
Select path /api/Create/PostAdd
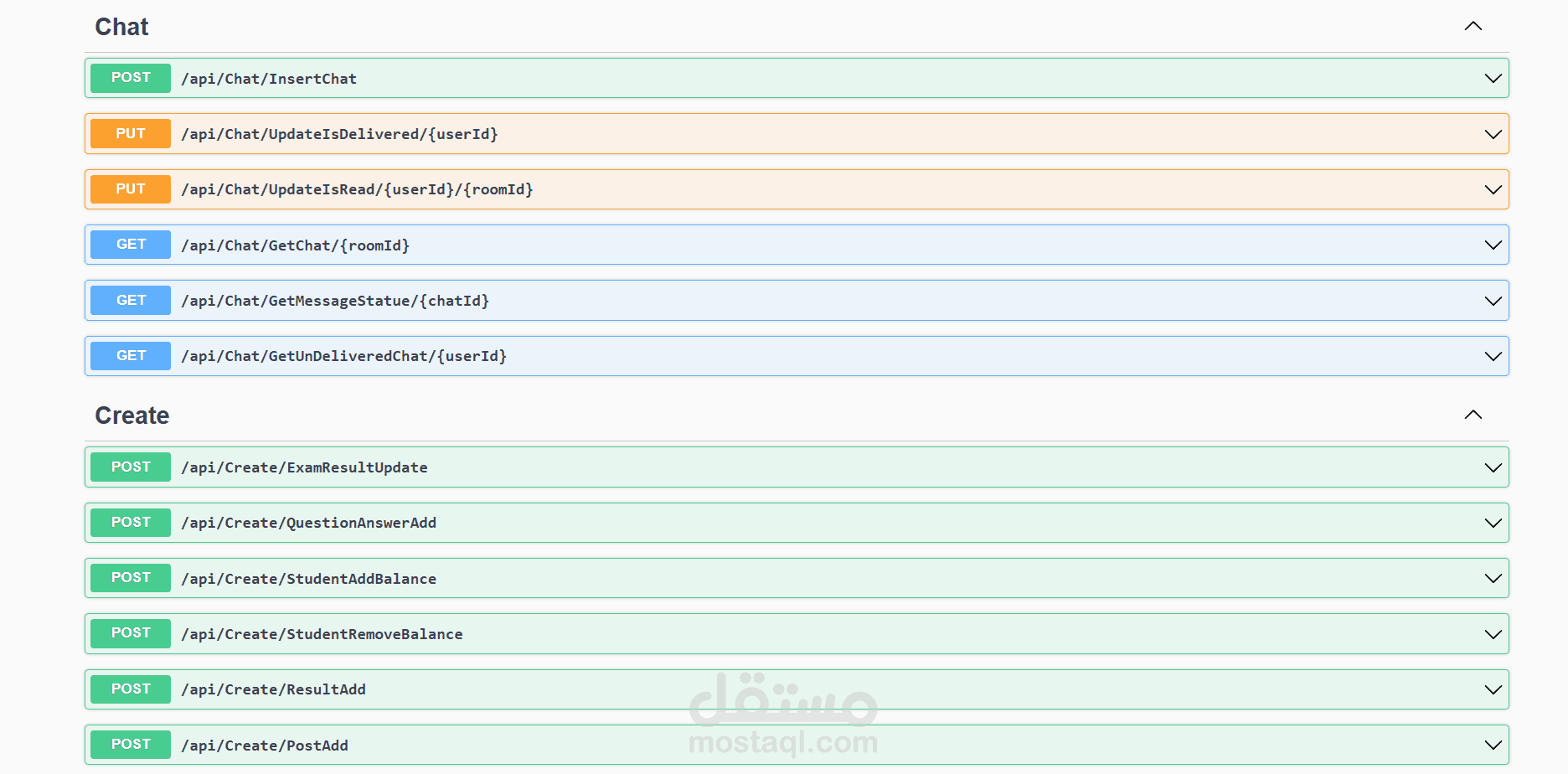click(265, 746)
